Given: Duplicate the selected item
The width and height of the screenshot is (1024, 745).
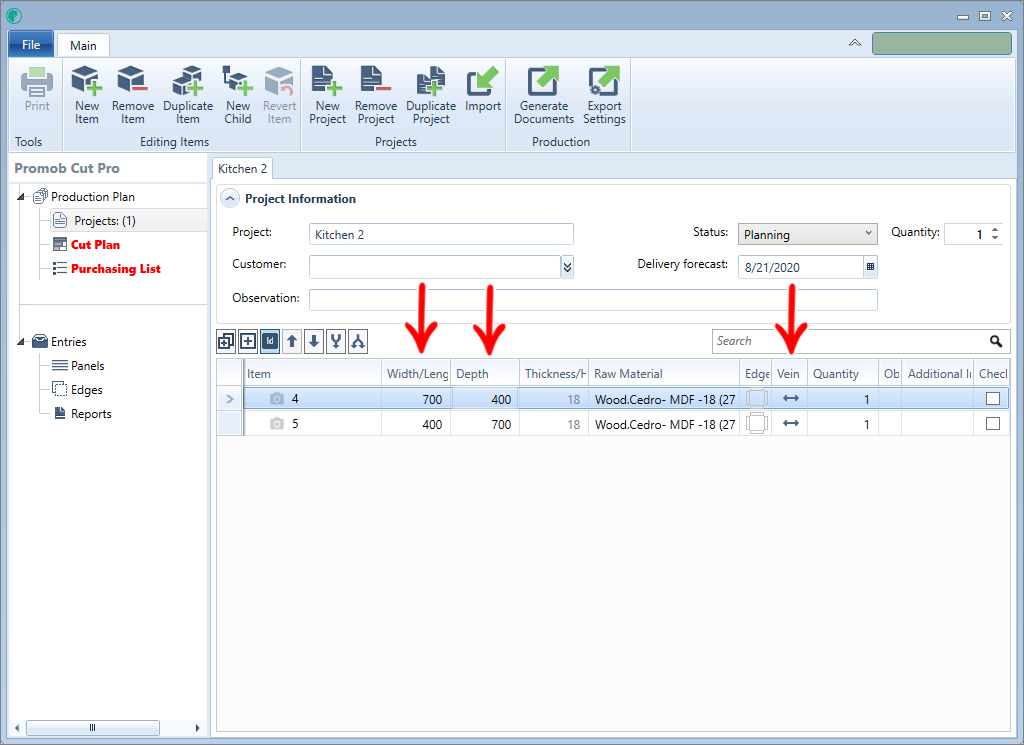Looking at the screenshot, I should pos(188,95).
